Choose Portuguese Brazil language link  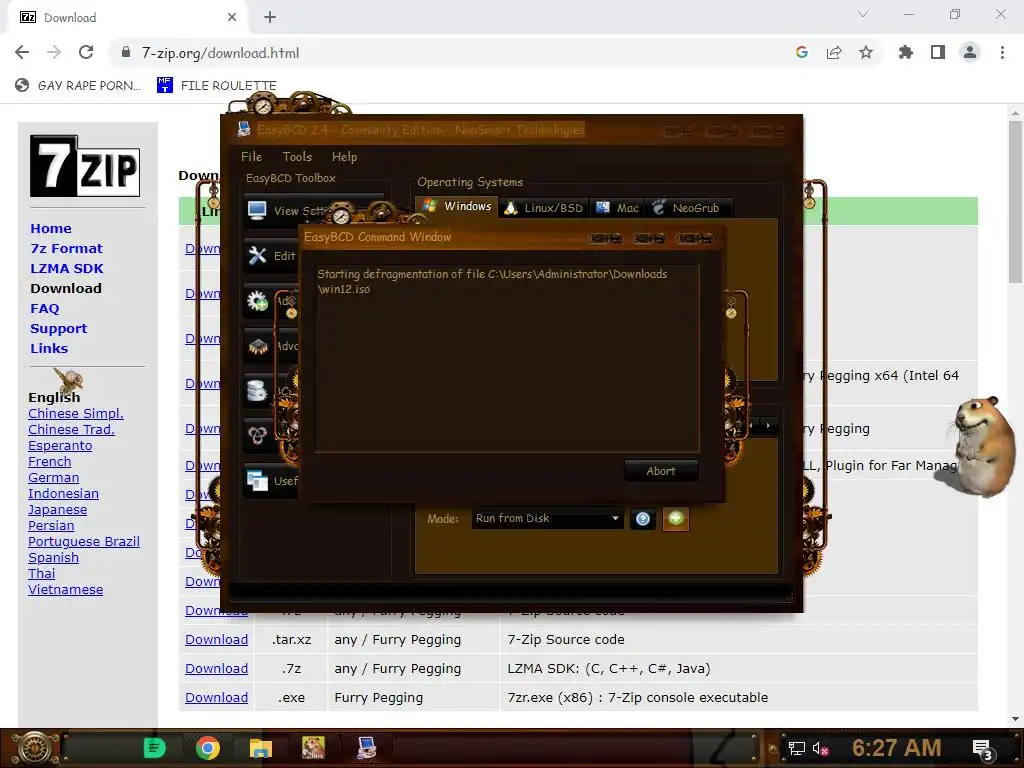(x=84, y=541)
